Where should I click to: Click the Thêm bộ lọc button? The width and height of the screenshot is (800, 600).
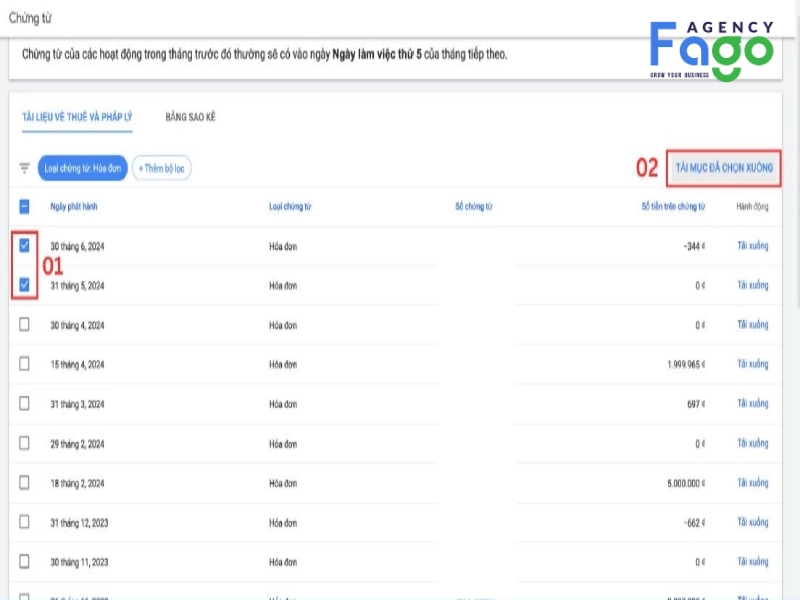161,168
